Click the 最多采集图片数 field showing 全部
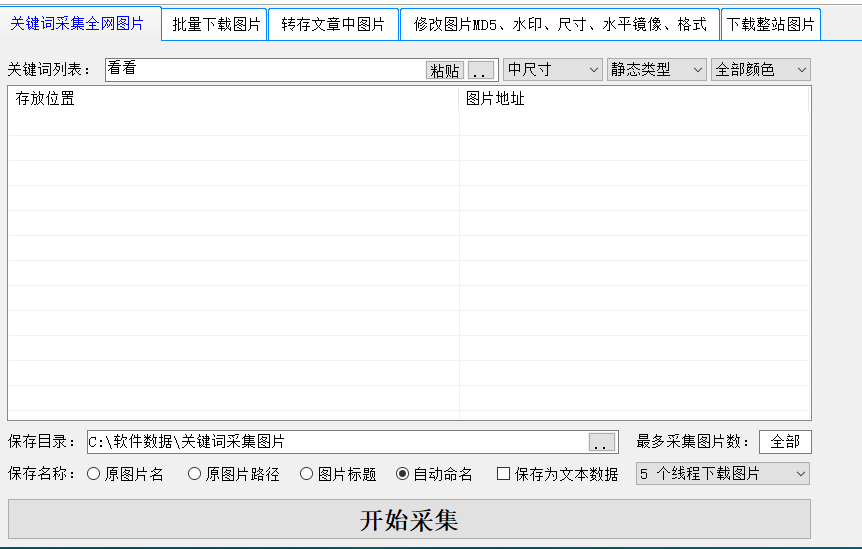 click(785, 442)
